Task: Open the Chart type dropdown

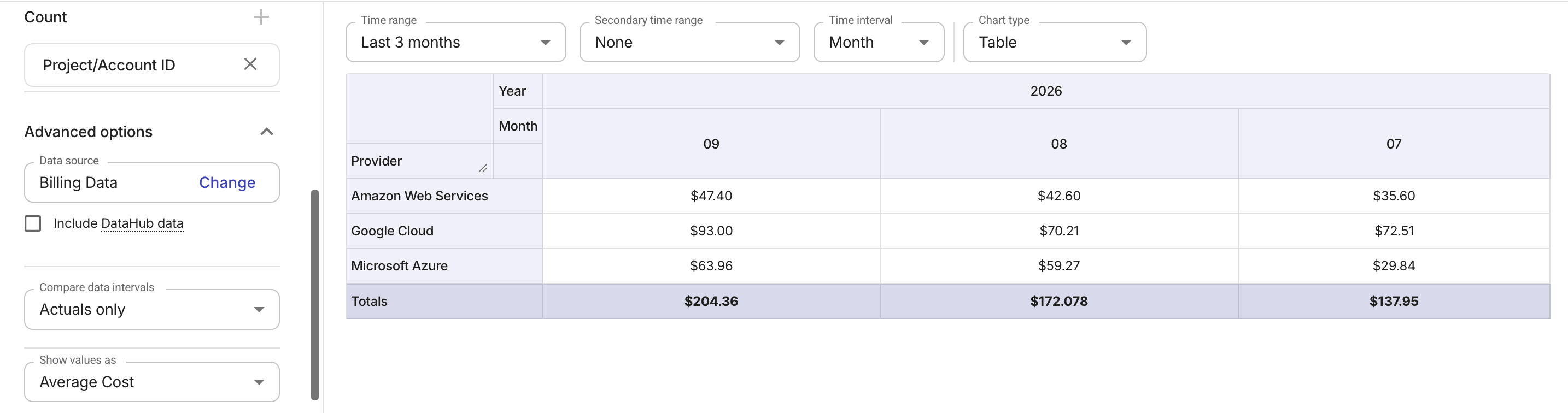Action: [x=1054, y=42]
